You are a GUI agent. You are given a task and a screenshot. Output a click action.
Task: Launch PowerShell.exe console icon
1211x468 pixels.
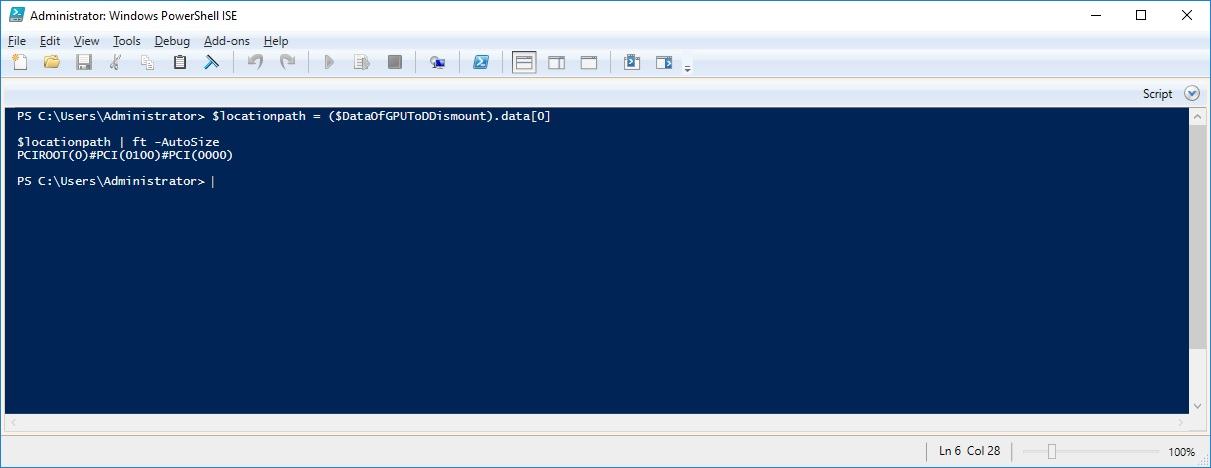pos(480,62)
